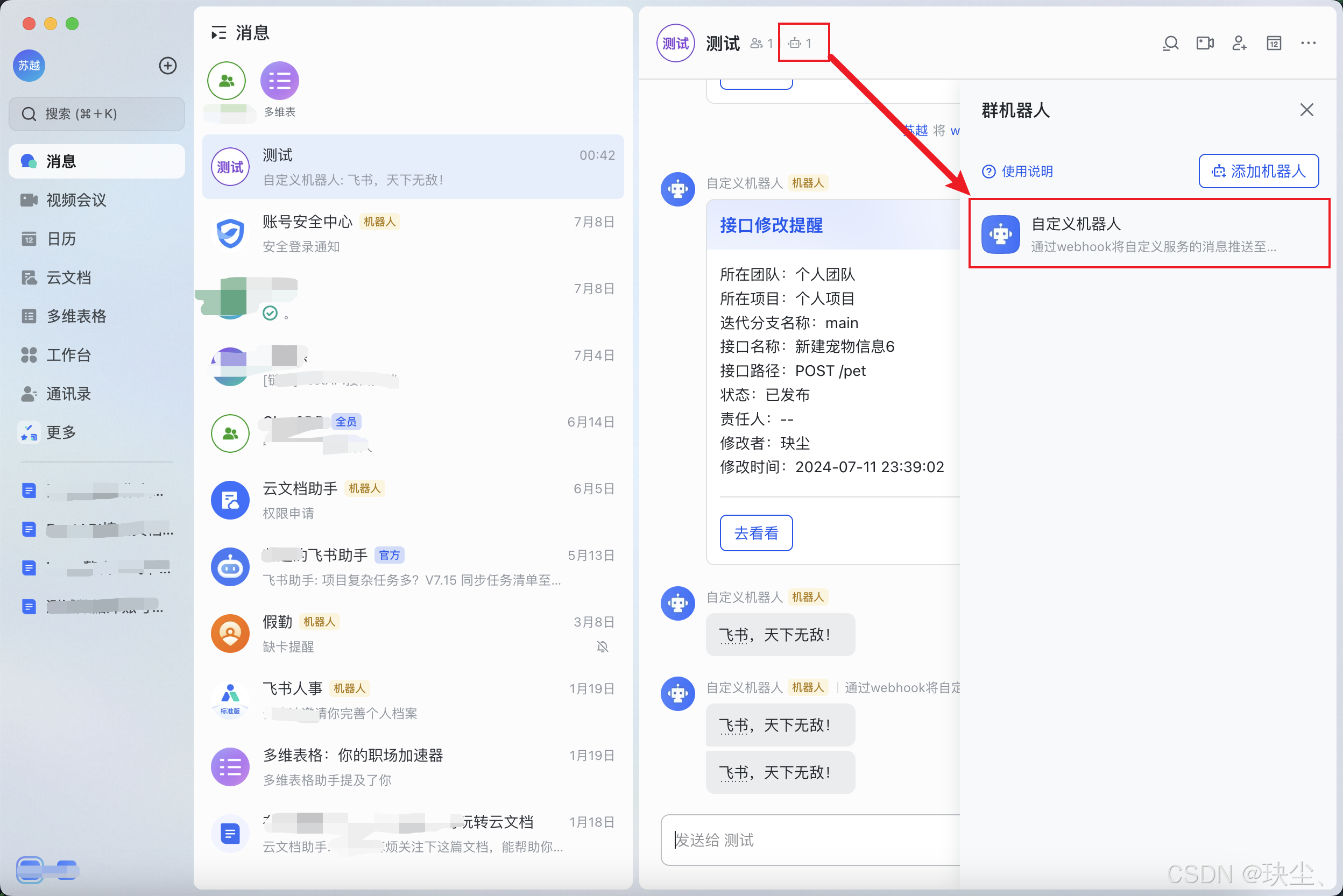
Task: Search within the chat using header icon
Action: (x=1170, y=44)
